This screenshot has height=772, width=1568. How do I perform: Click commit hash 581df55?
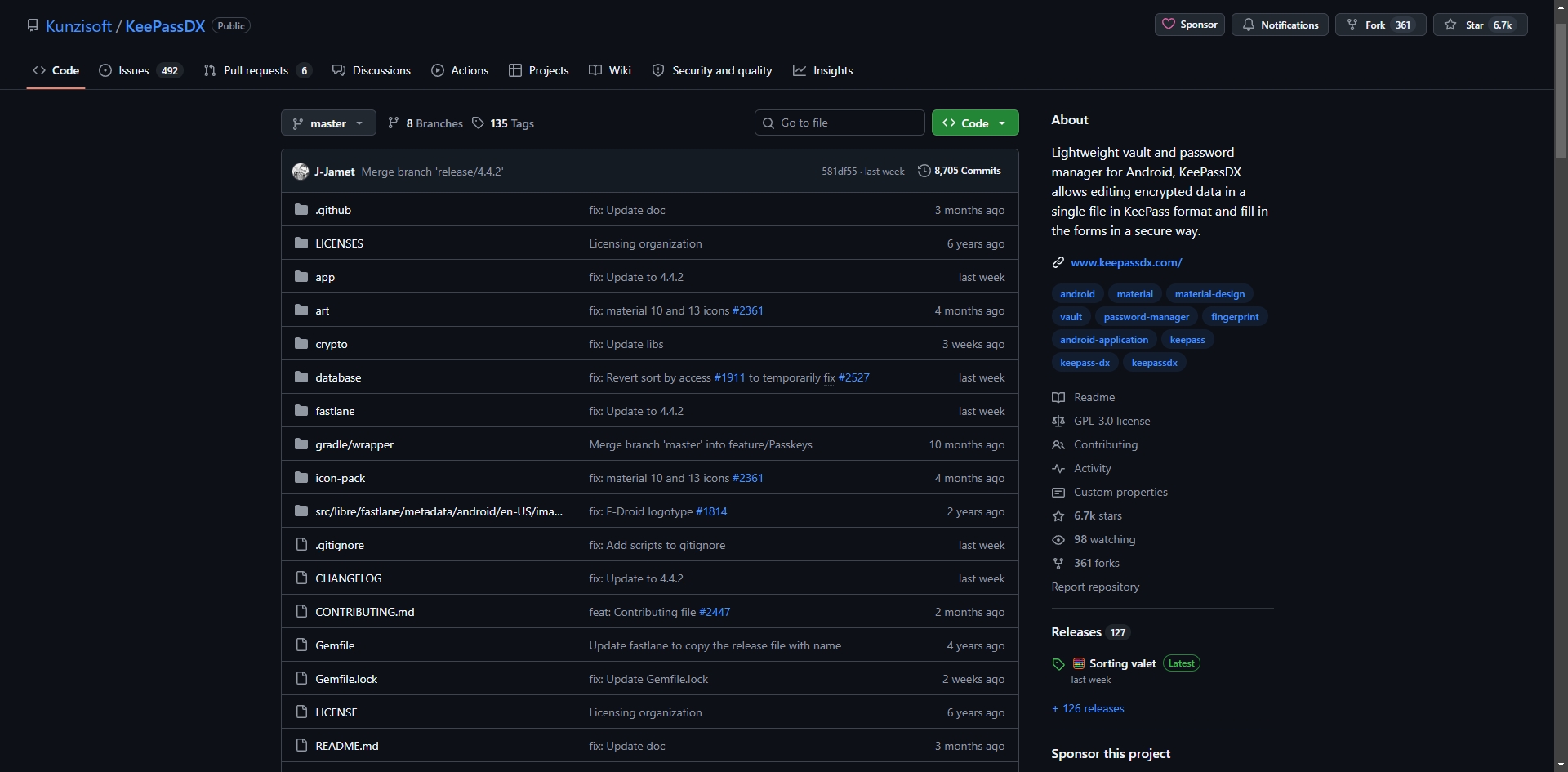[x=839, y=172]
